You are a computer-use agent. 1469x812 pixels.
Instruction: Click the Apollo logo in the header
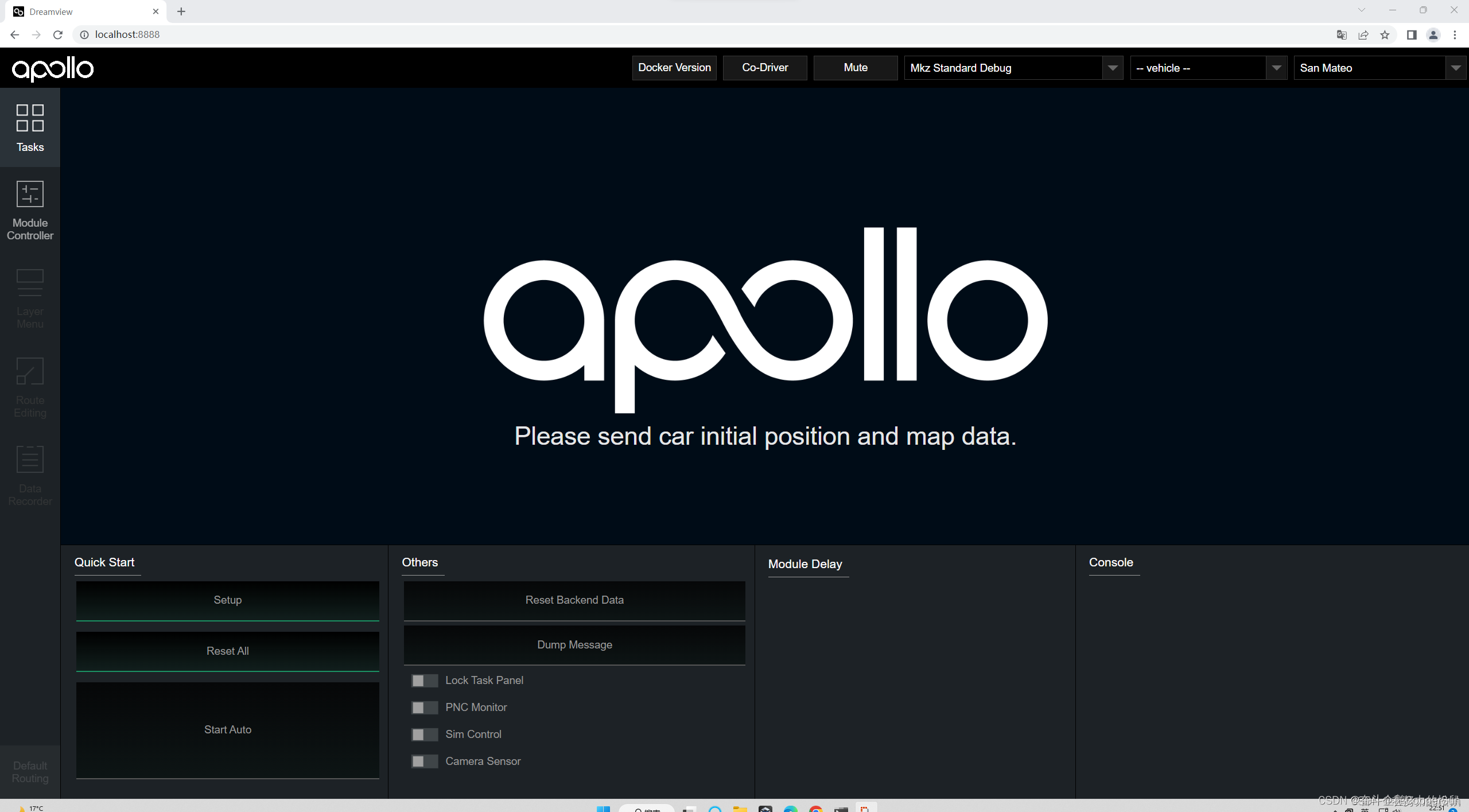[x=53, y=68]
